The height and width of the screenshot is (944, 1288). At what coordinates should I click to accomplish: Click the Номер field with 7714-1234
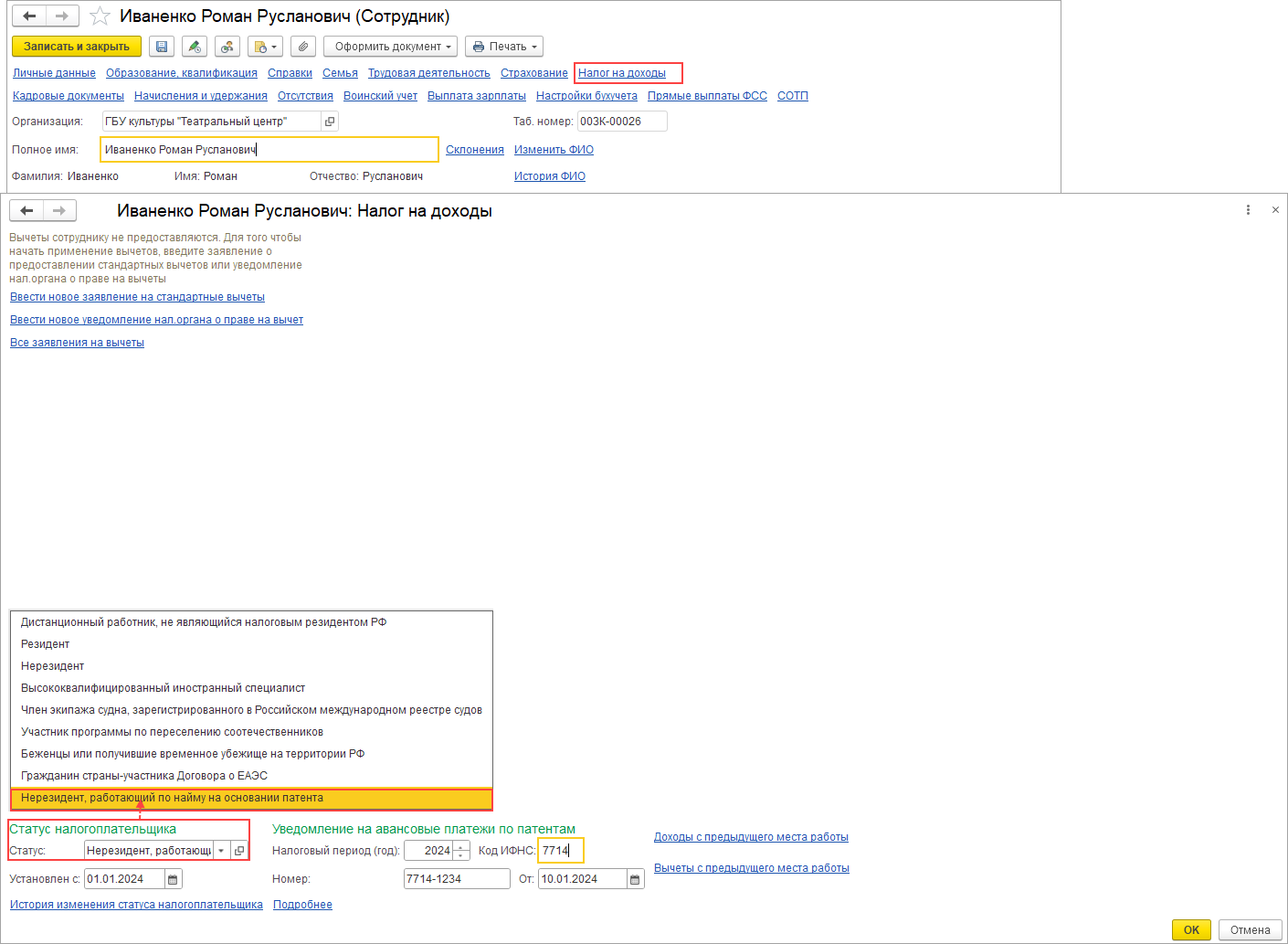457,879
